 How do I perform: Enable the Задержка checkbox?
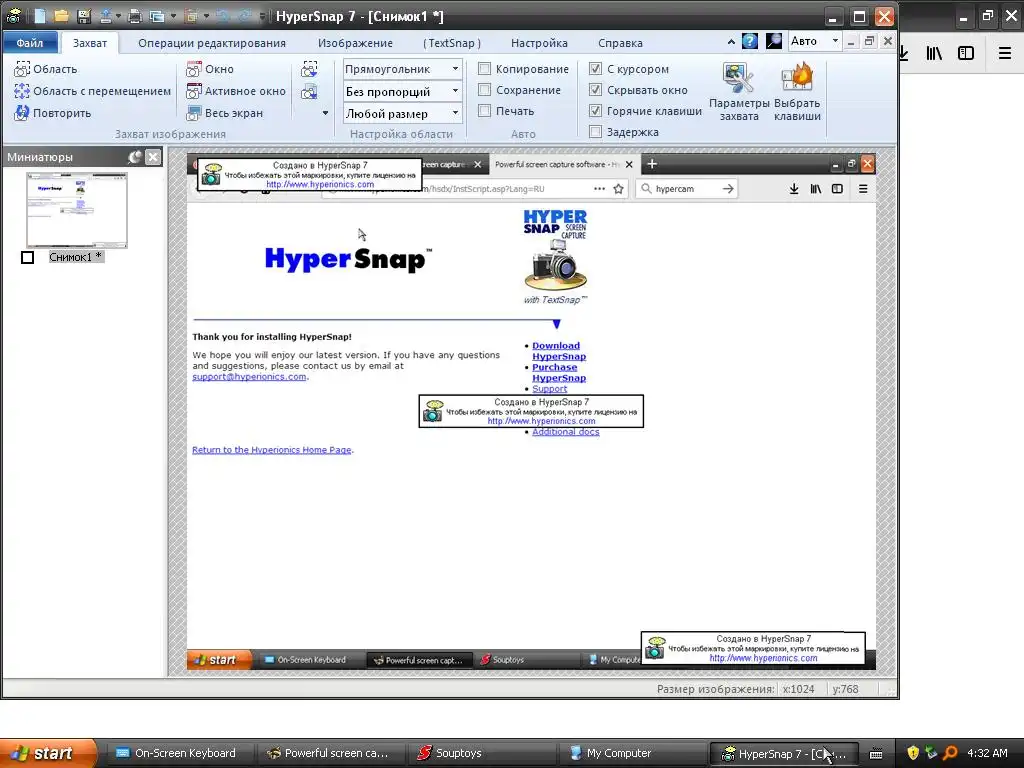[595, 131]
